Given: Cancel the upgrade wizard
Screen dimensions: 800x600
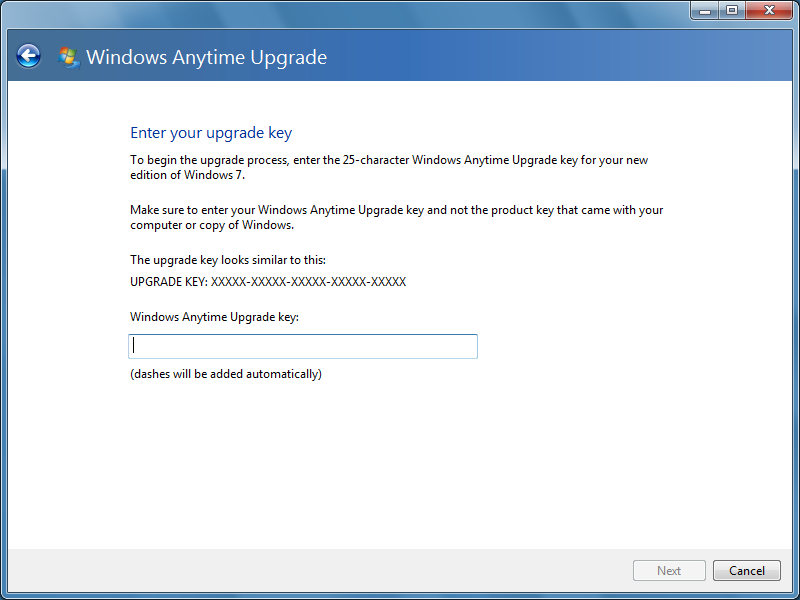Looking at the screenshot, I should 746,570.
